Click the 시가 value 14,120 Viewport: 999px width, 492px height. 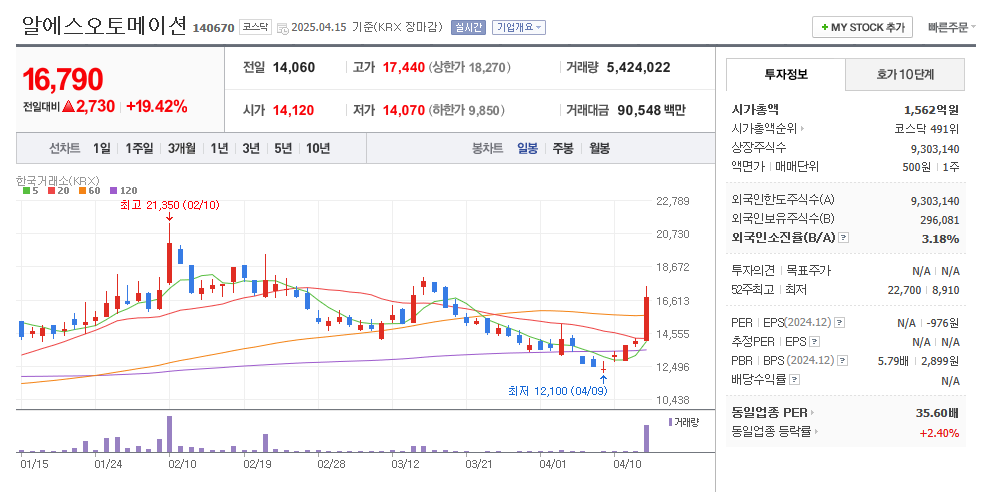(293, 110)
